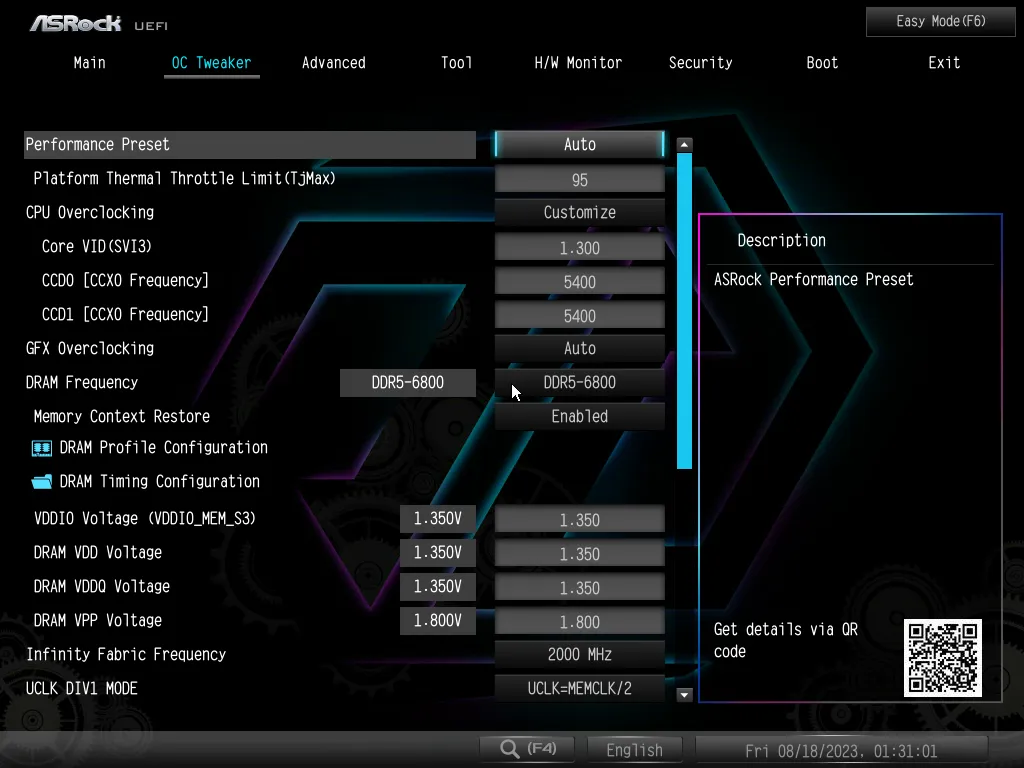Open CPU Overclocking Customize dropdown
Viewport: 1024px width, 768px height.
(580, 212)
